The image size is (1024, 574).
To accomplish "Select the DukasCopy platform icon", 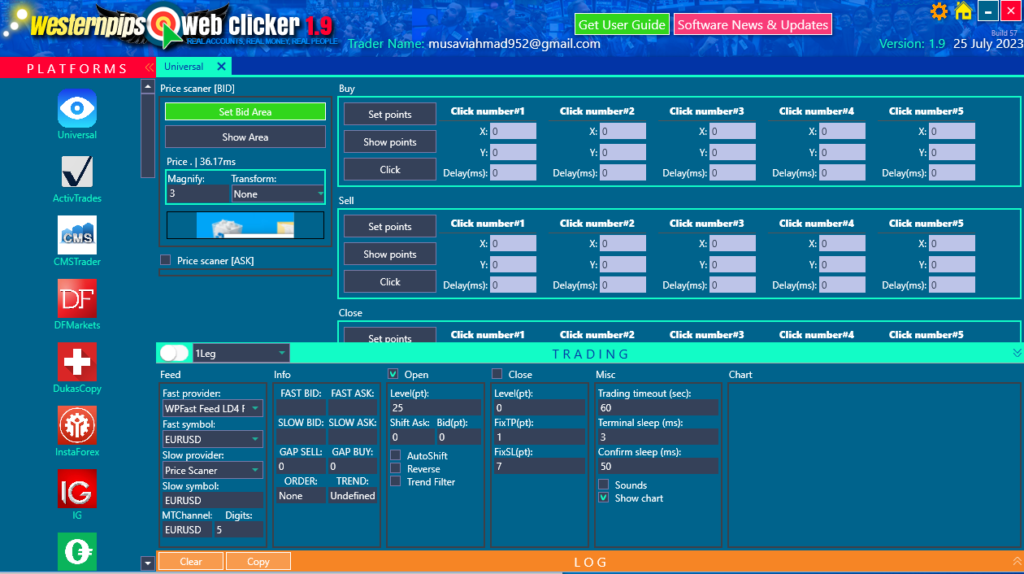I will coord(77,362).
